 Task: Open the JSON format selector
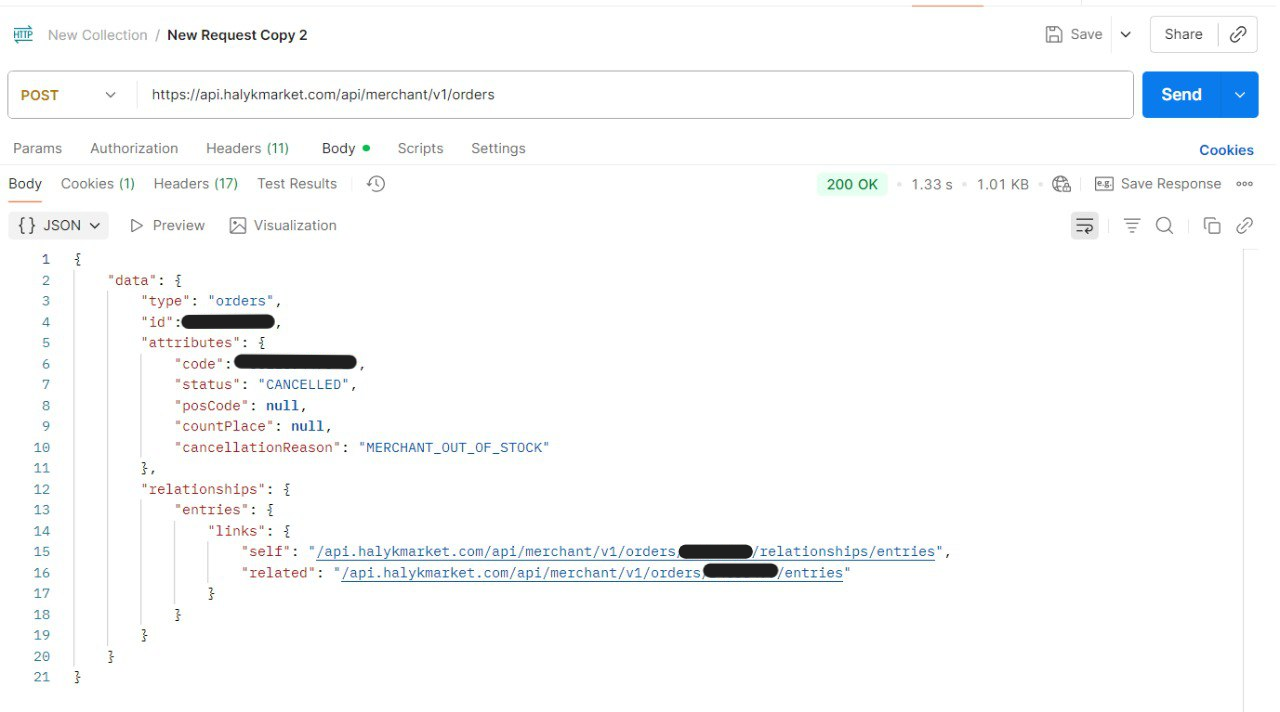(x=59, y=226)
